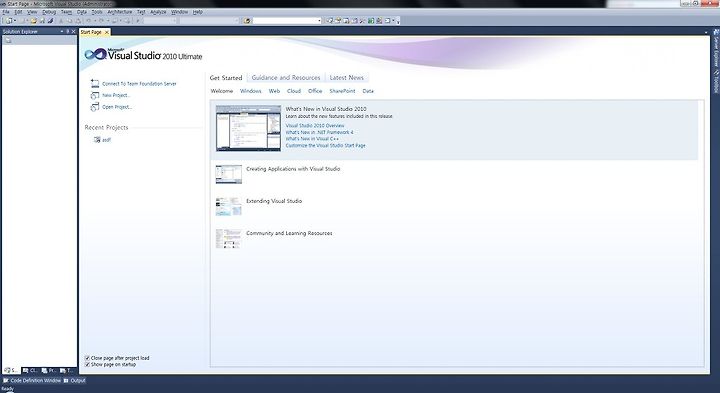The width and height of the screenshot is (720, 393).
Task: Click the Solution Explorer icon in right toolbar group
Action: (x=330, y=21)
